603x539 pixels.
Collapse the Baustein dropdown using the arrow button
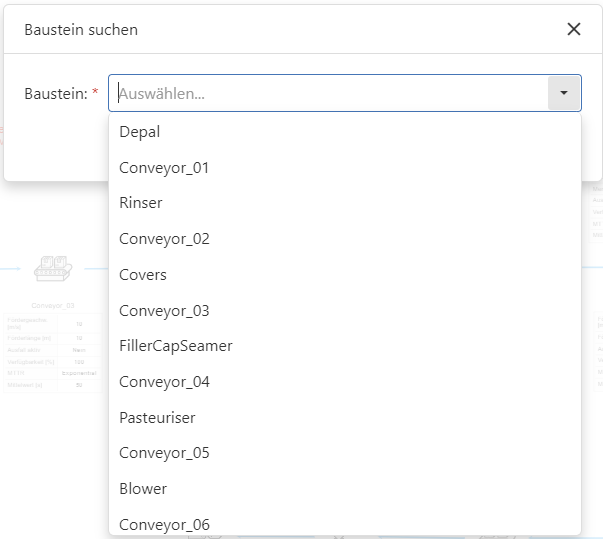pyautogui.click(x=564, y=93)
